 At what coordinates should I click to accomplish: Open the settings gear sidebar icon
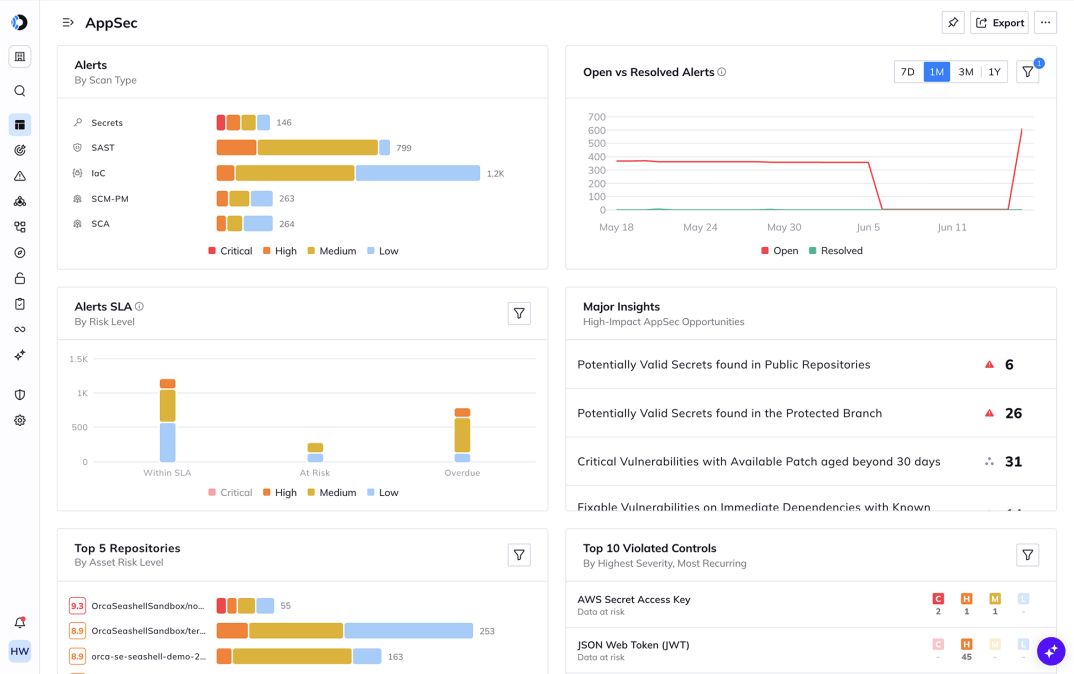pos(20,421)
